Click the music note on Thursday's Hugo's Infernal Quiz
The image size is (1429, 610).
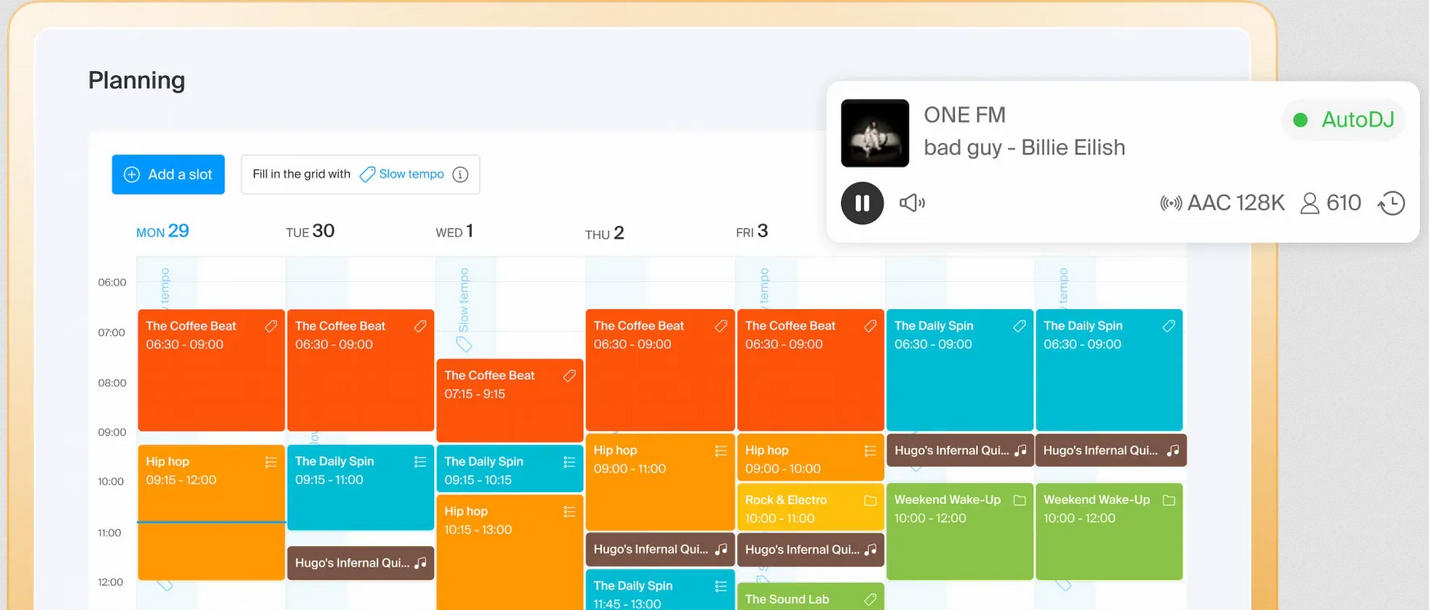point(721,549)
